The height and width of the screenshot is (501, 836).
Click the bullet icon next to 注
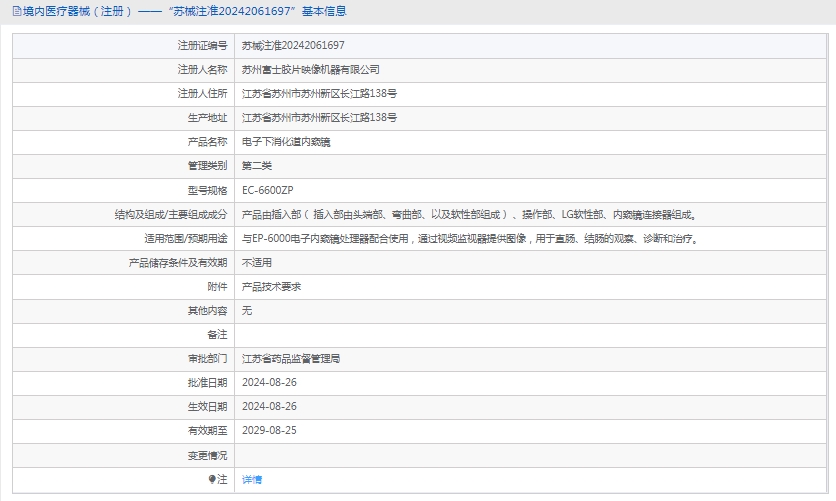(x=212, y=480)
